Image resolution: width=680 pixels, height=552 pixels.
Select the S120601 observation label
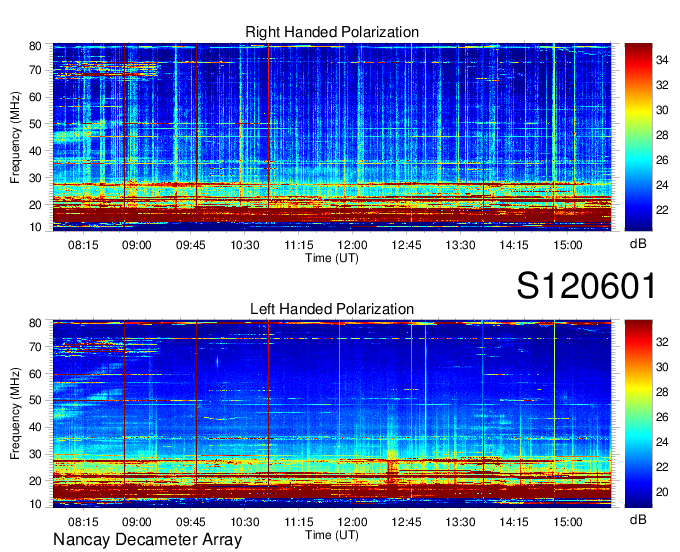tap(586, 285)
